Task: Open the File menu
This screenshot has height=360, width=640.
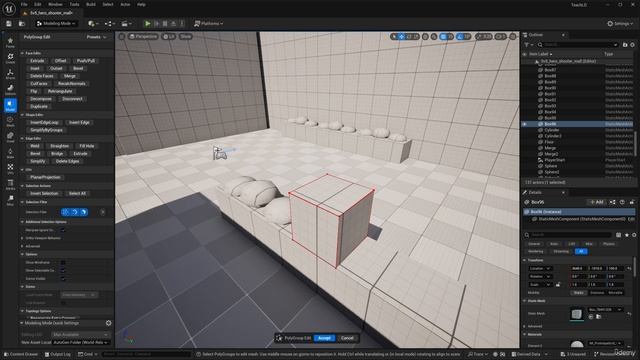Action: 24,4
